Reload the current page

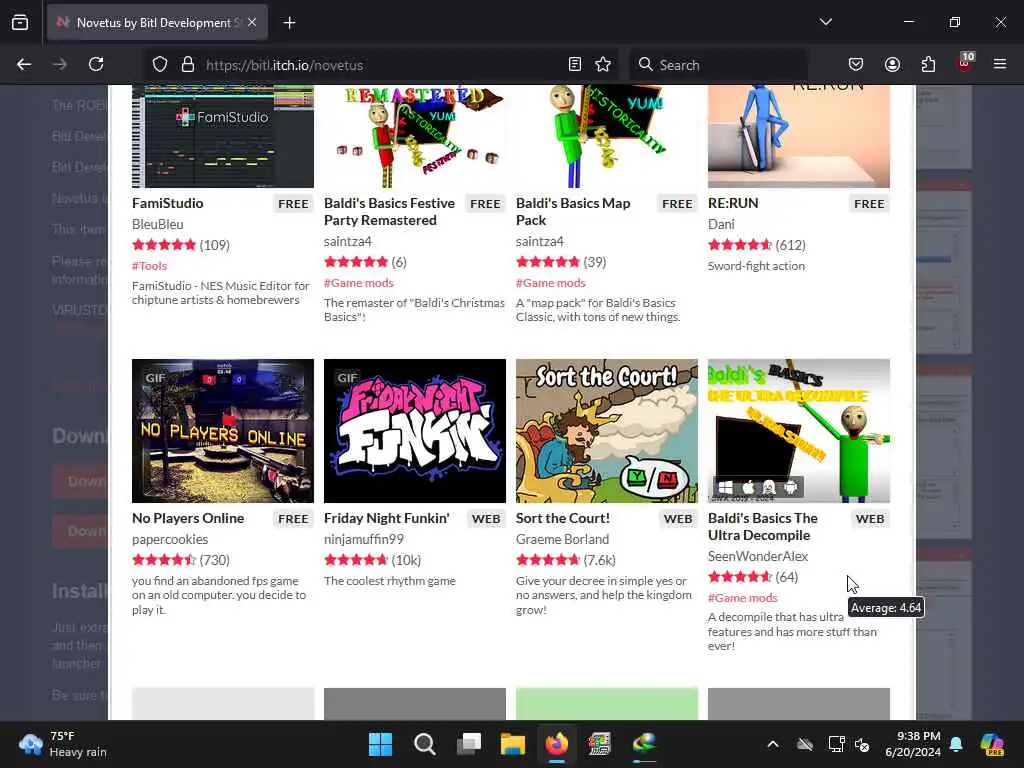[x=96, y=64]
